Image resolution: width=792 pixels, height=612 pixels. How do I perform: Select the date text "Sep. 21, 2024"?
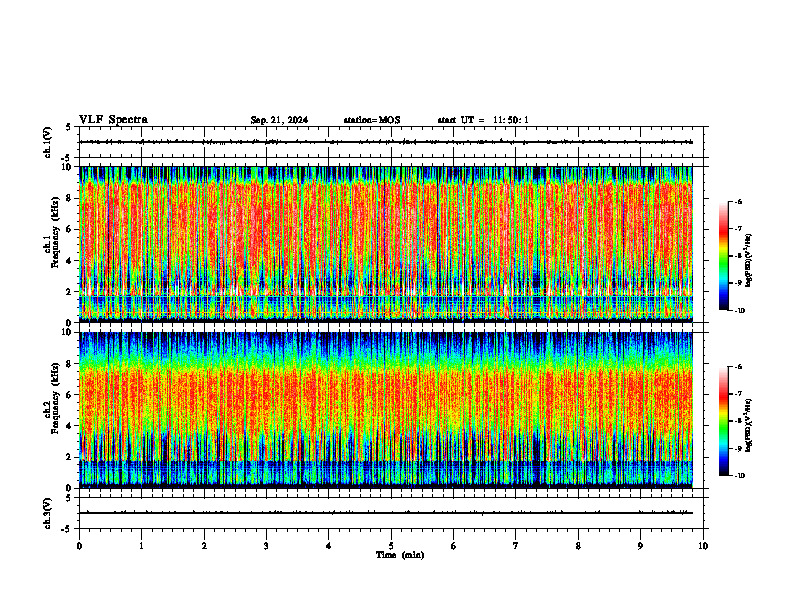coord(279,120)
